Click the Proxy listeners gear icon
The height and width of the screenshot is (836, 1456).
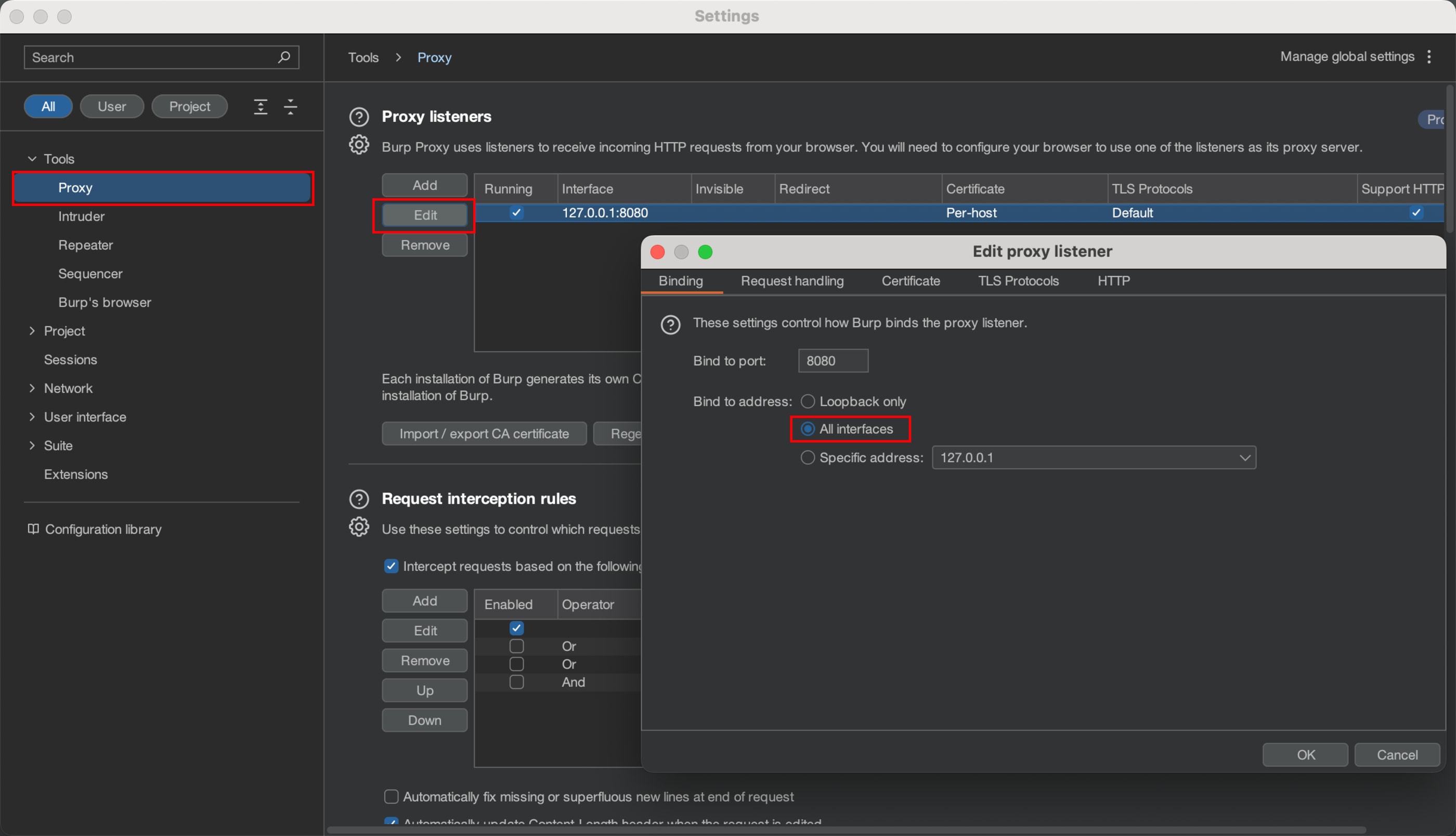[359, 145]
